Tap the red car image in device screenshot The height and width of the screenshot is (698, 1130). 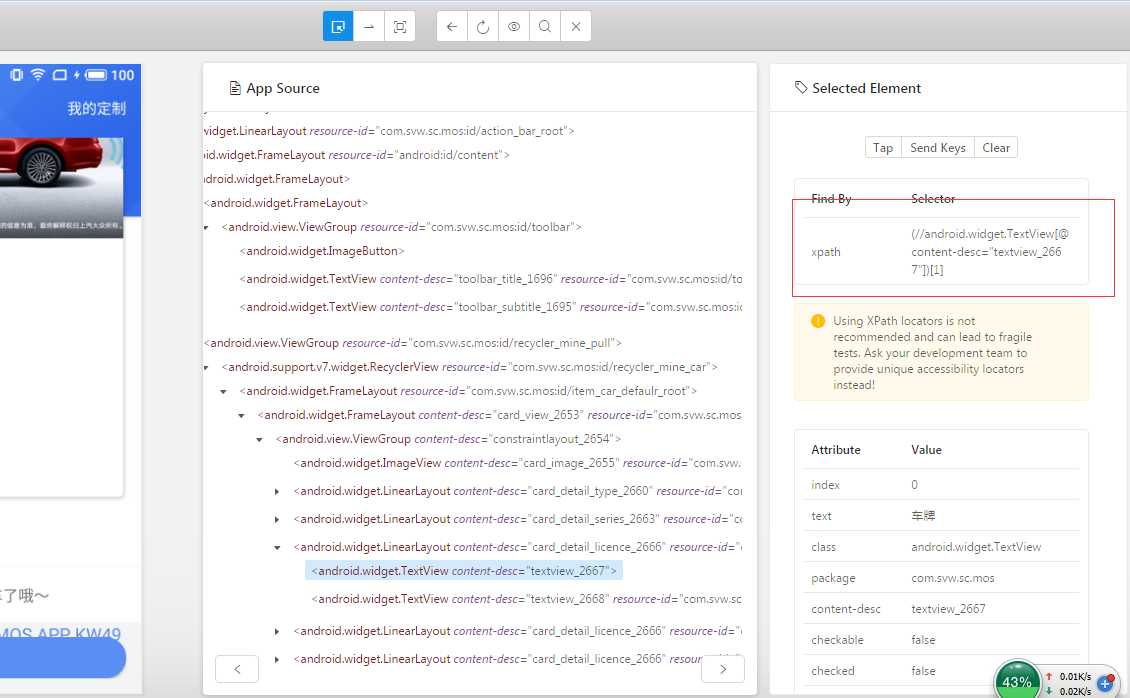tap(61, 187)
